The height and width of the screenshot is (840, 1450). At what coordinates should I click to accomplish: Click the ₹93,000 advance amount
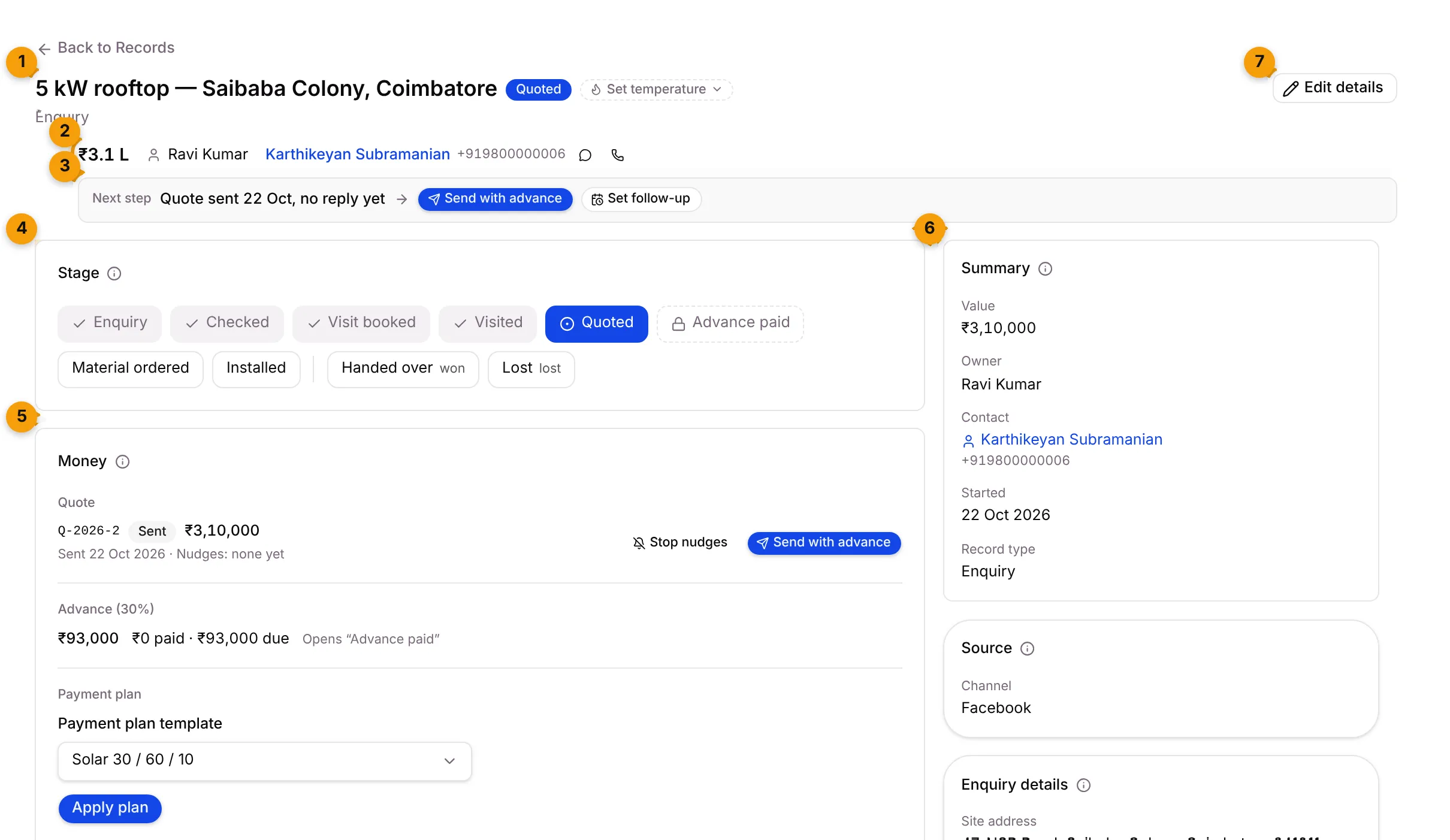pyautogui.click(x=88, y=639)
